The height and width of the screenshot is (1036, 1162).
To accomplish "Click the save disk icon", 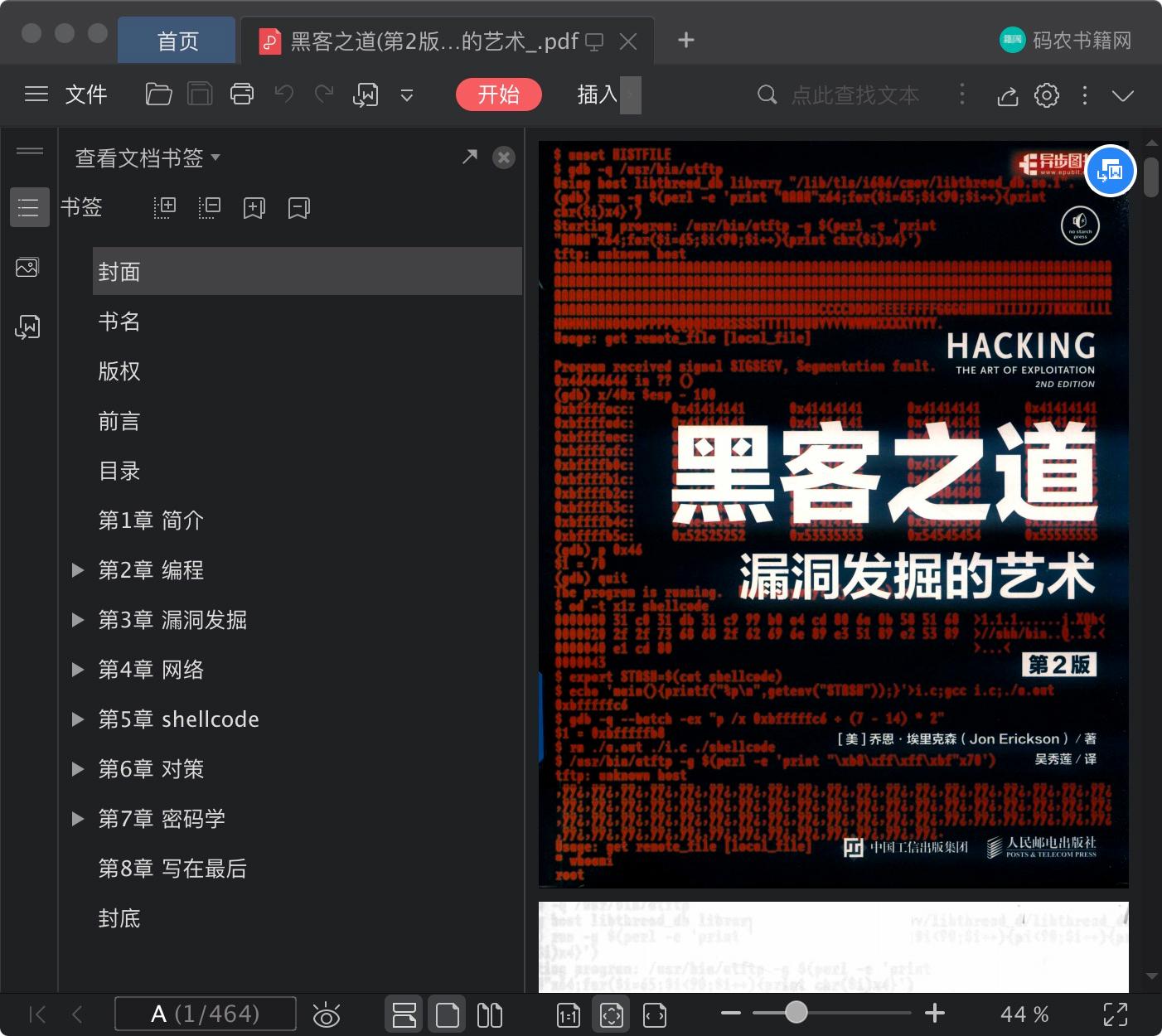I will (x=200, y=94).
